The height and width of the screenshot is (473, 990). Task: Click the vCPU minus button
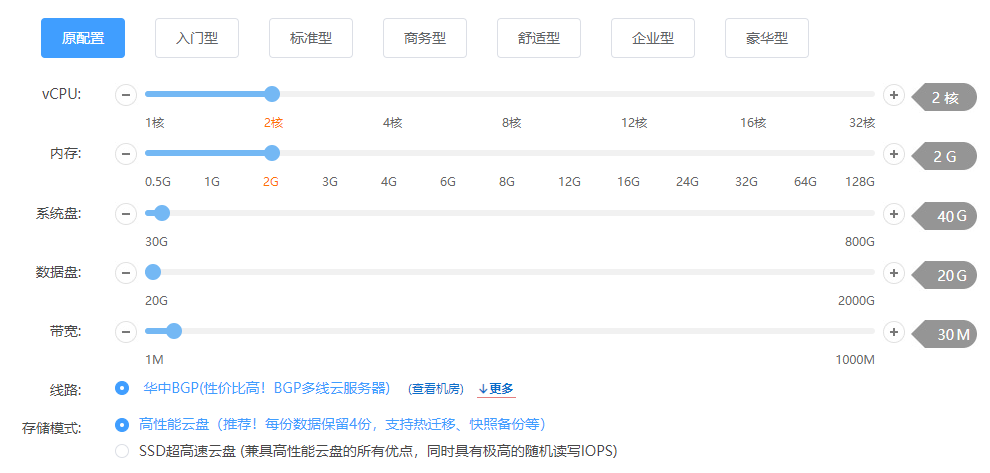tap(126, 95)
